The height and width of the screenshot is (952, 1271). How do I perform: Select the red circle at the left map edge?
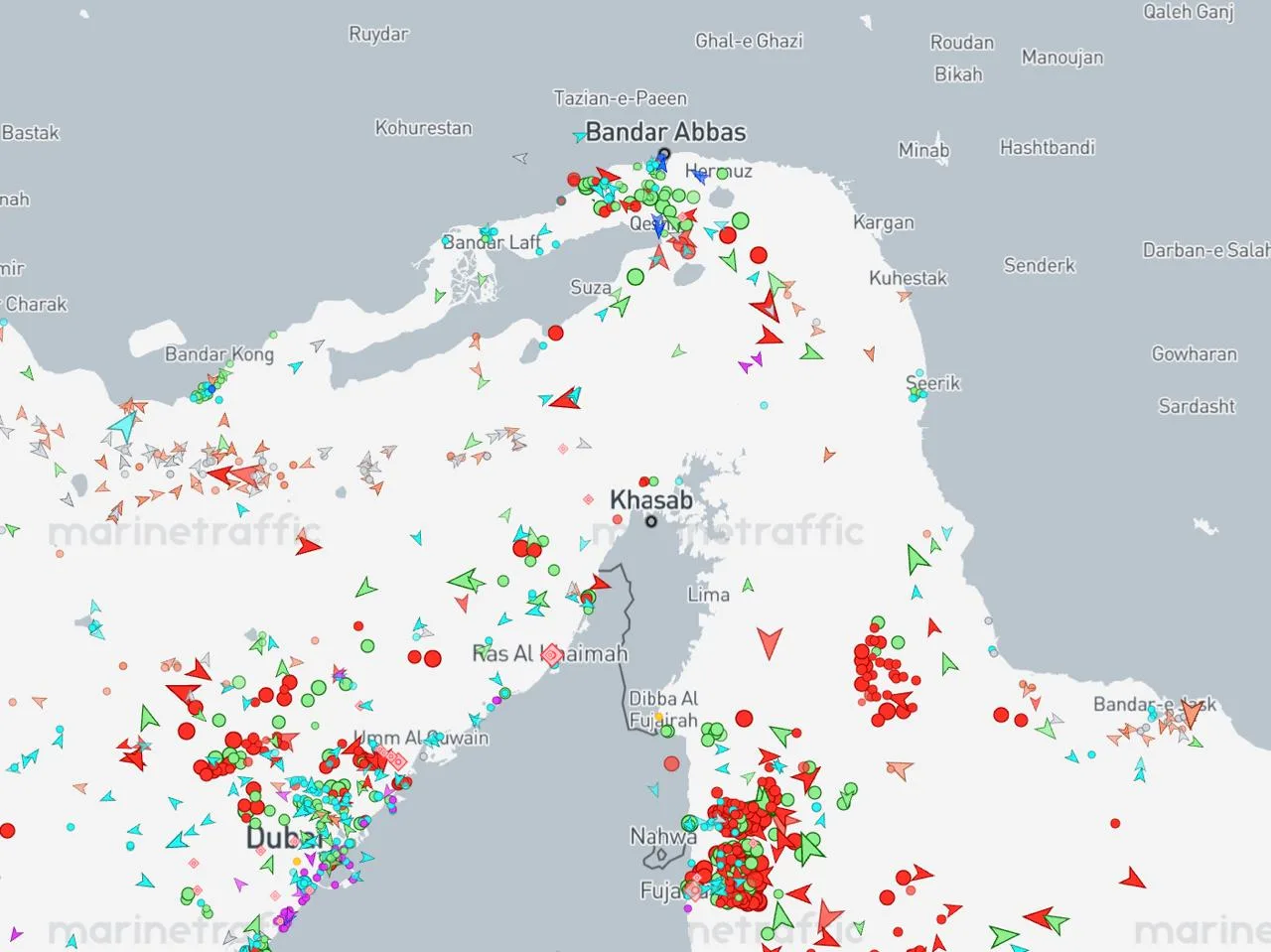6,830
